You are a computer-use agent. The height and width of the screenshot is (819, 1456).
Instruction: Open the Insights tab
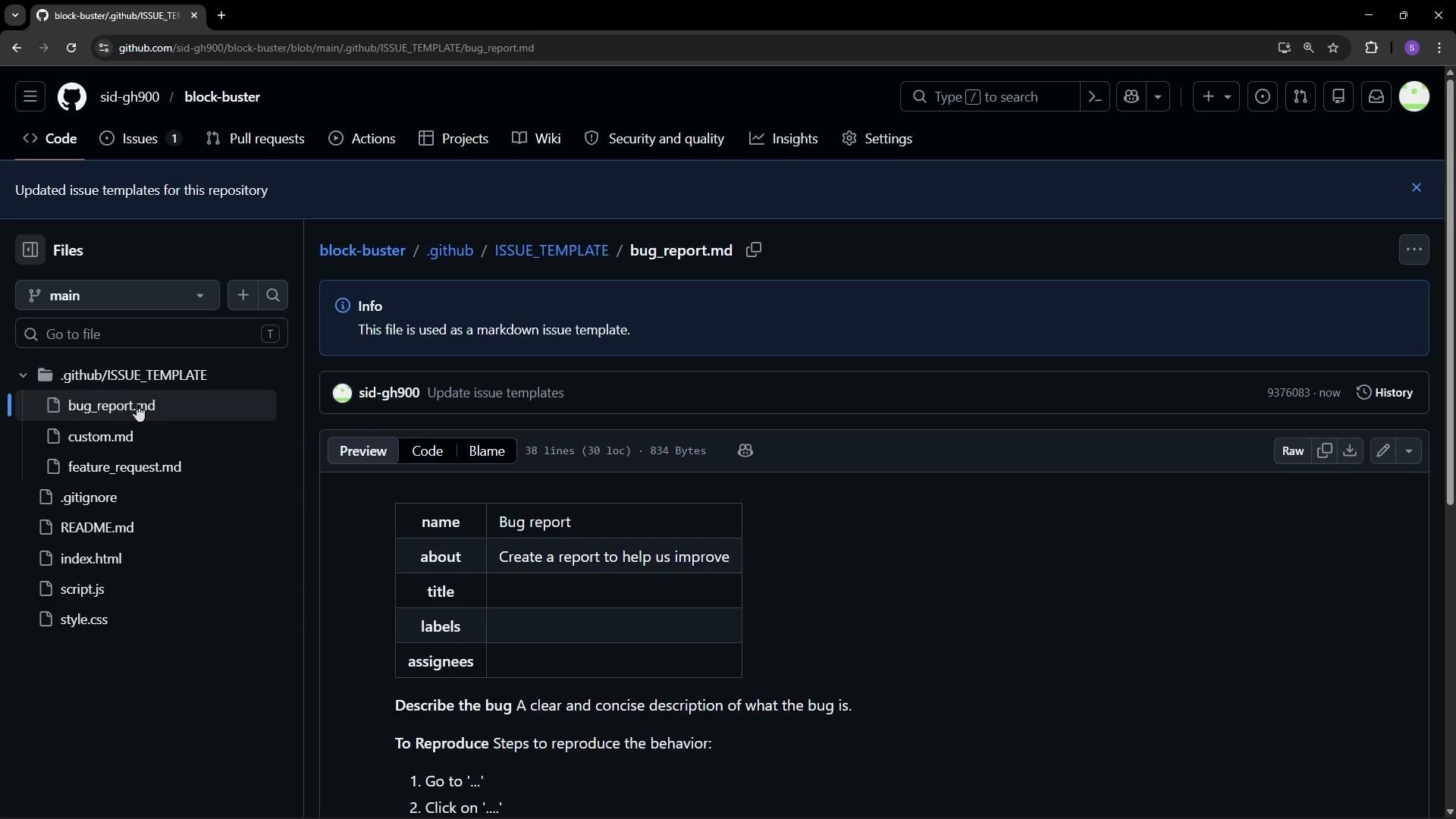pyautogui.click(x=783, y=139)
